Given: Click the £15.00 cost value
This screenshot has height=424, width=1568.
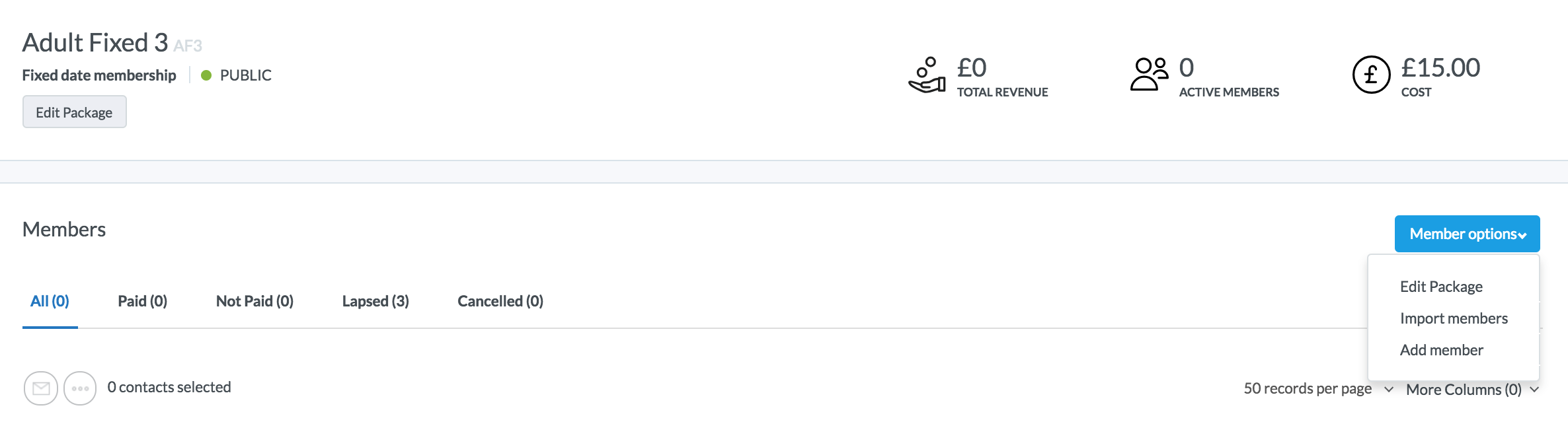Looking at the screenshot, I should tap(1440, 68).
